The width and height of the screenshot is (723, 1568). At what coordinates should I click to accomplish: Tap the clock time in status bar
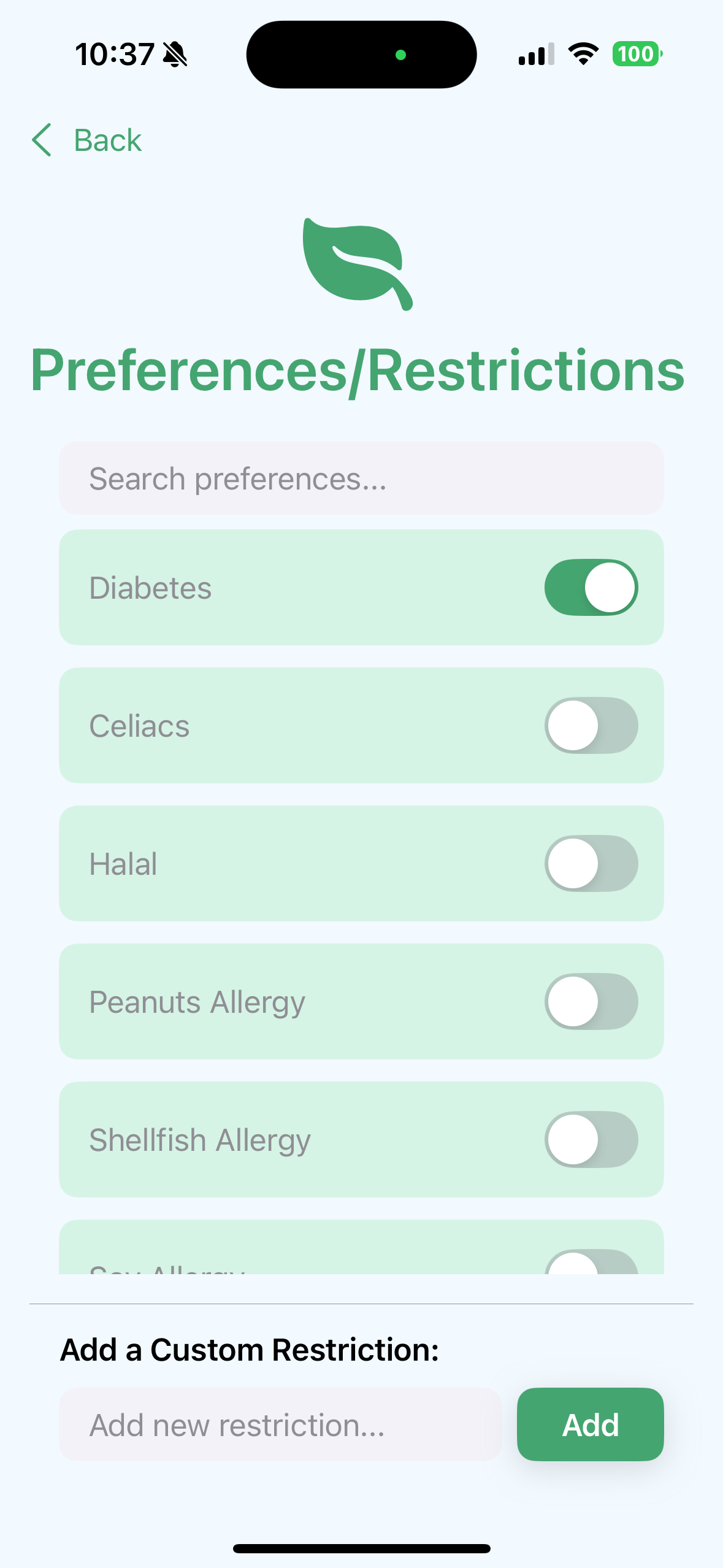tap(115, 55)
